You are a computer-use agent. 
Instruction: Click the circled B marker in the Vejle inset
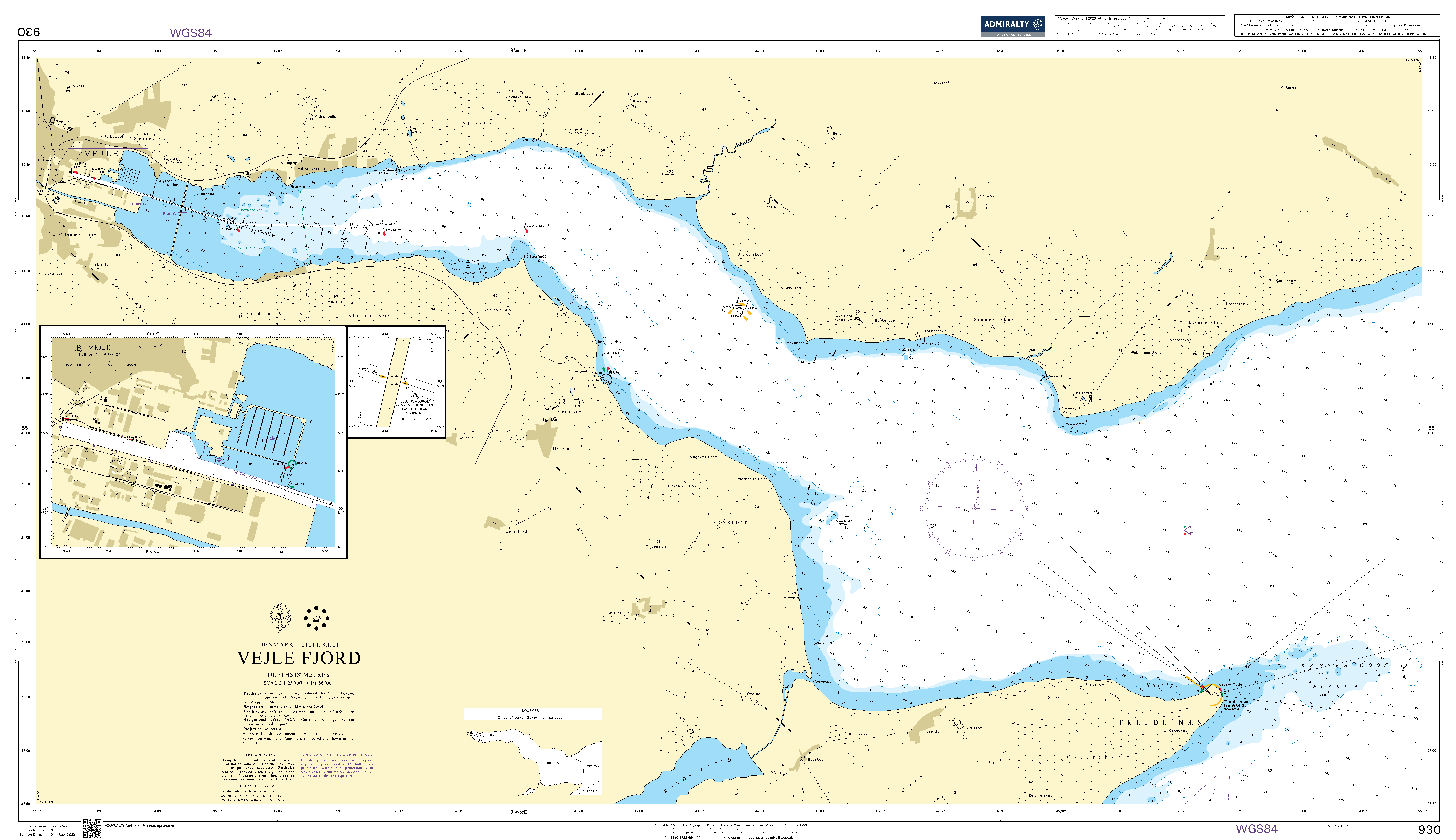pos(79,348)
